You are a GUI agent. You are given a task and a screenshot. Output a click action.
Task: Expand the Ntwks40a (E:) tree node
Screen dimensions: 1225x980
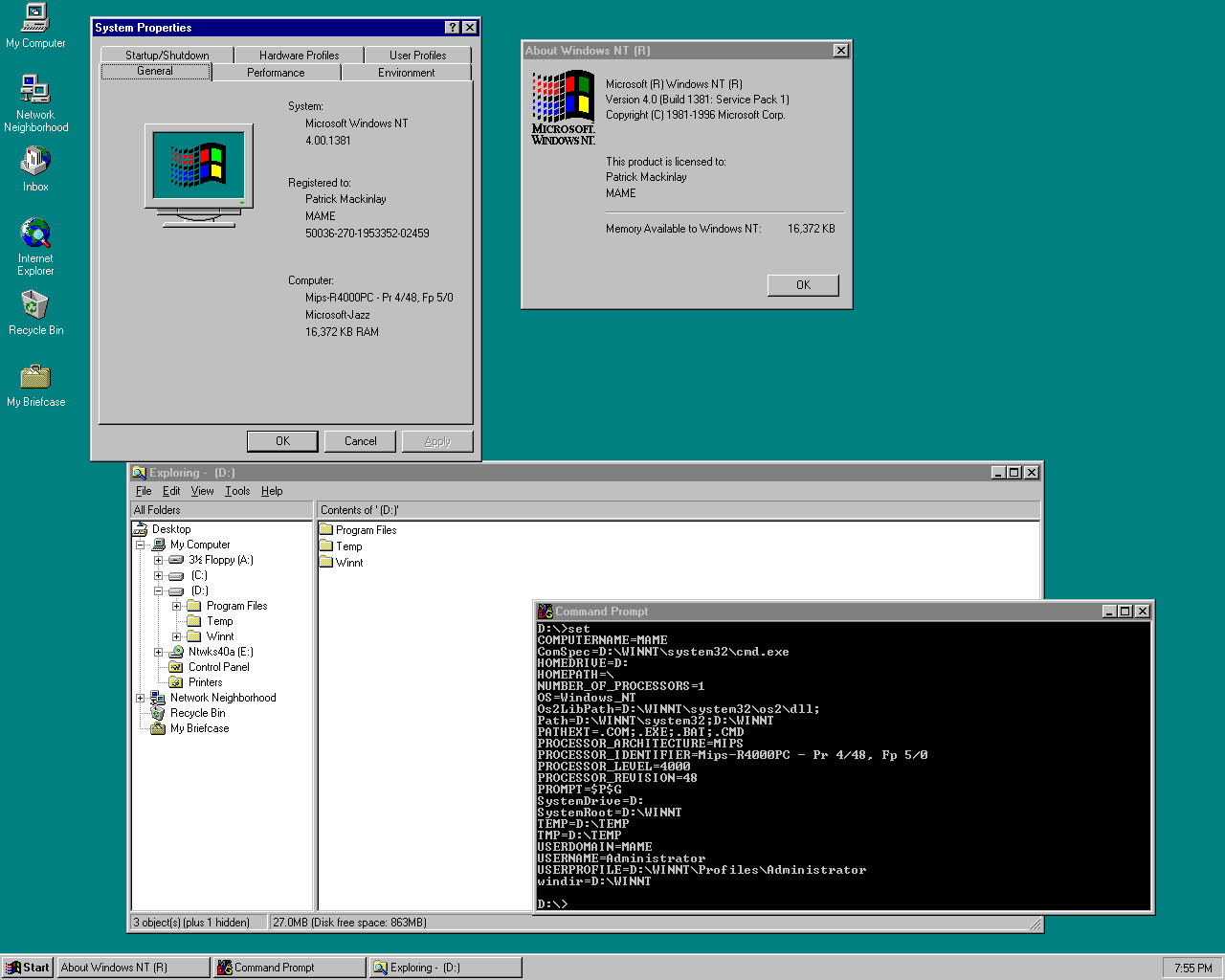point(159,652)
